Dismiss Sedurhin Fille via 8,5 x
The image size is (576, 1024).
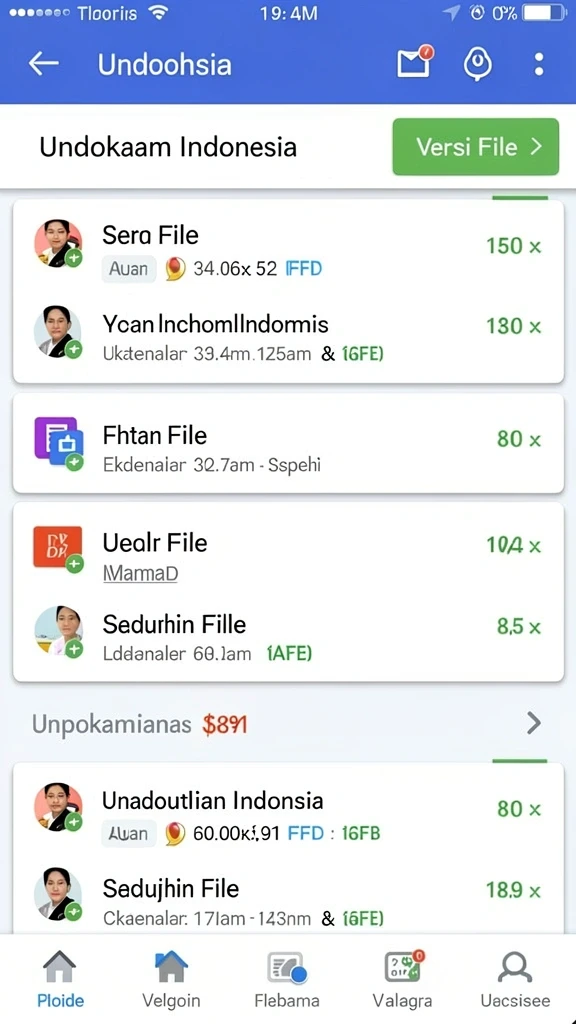[519, 627]
